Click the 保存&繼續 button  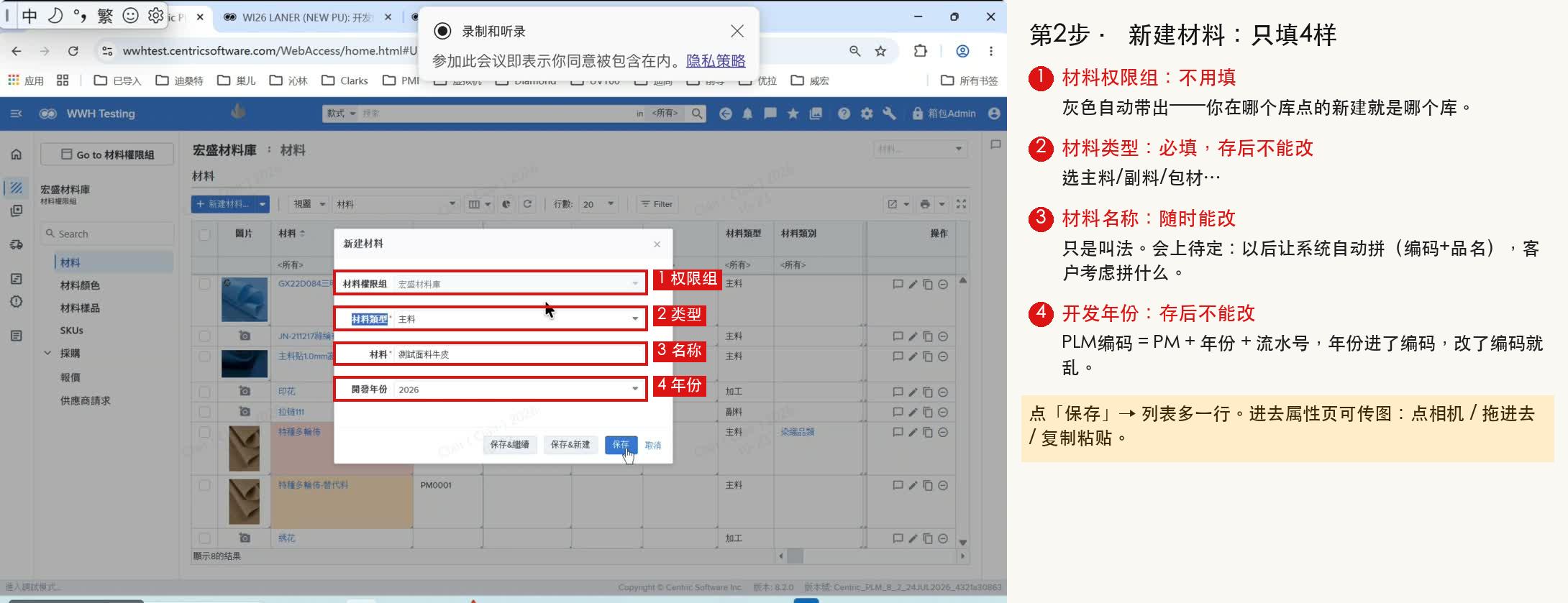coord(509,445)
